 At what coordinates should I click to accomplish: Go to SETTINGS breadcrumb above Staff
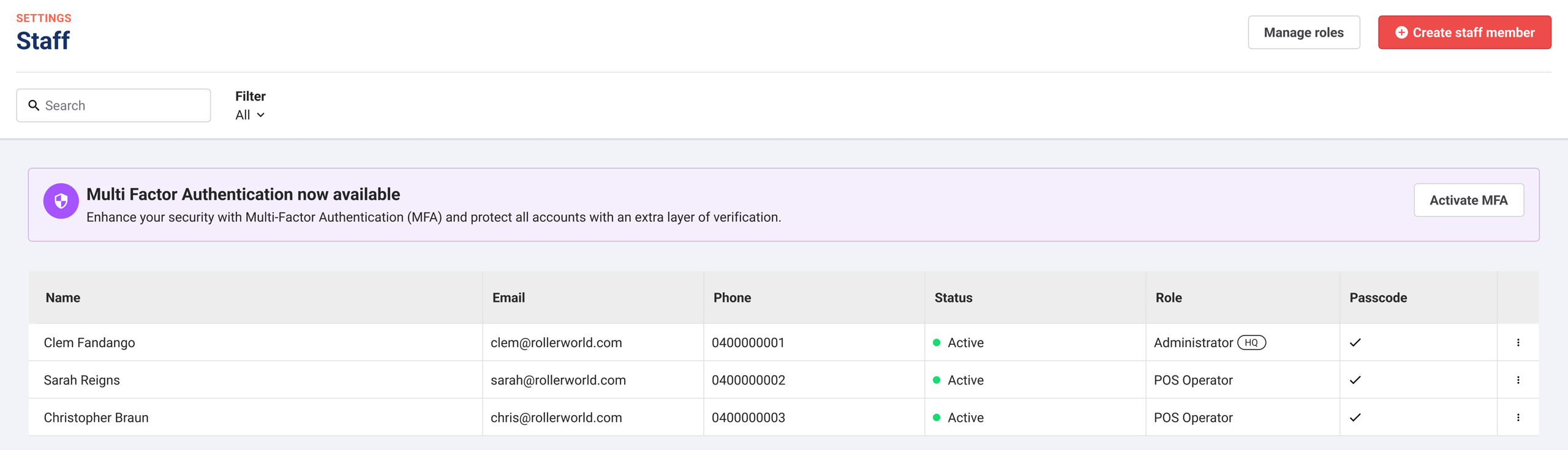pyautogui.click(x=43, y=18)
